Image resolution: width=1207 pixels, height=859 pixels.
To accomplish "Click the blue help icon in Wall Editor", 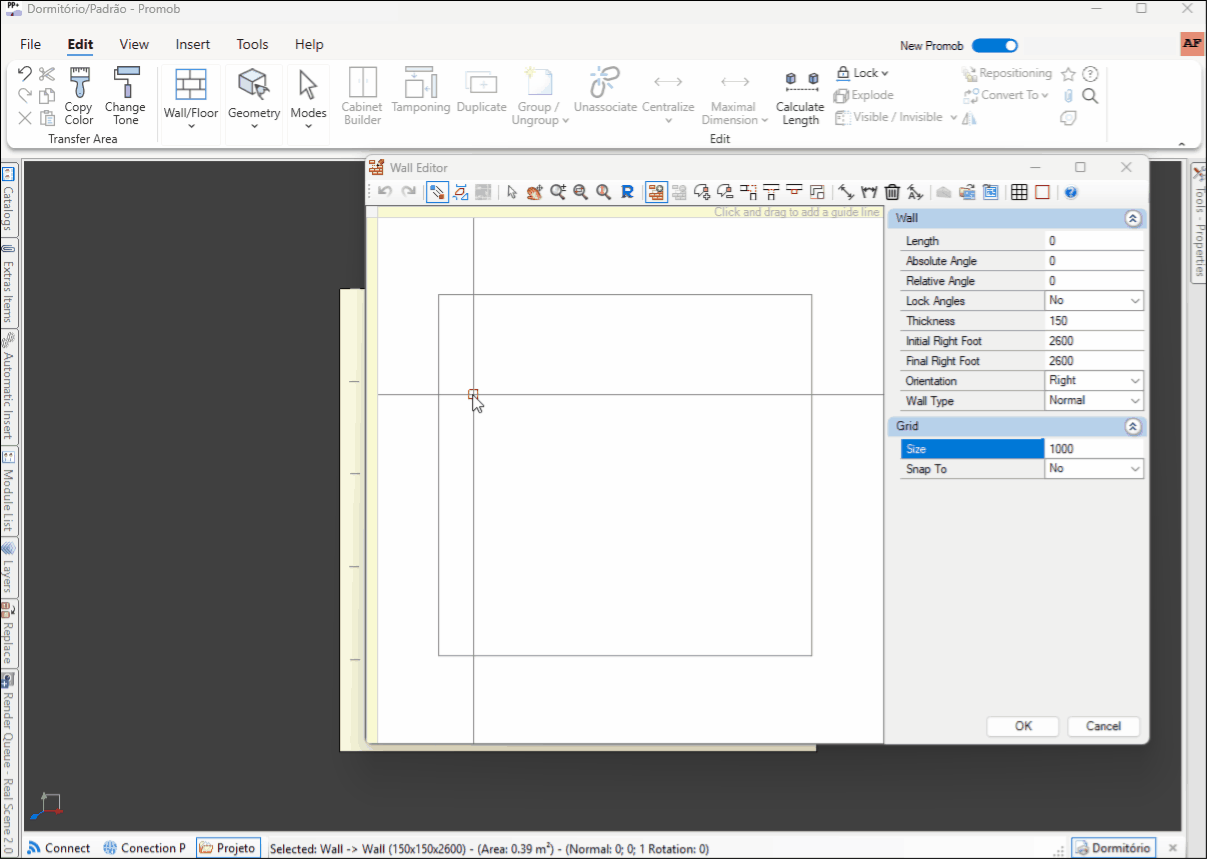I will 1070,192.
